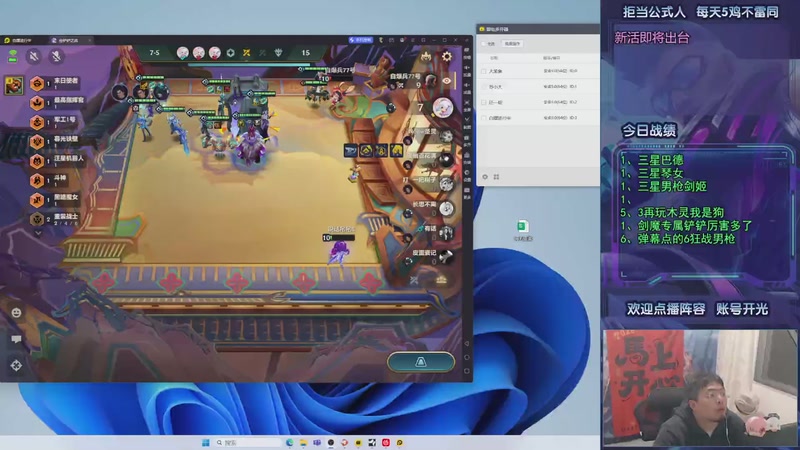This screenshot has width=800, height=450.
Task: Select the last yellow item icon
Action: [396, 151]
